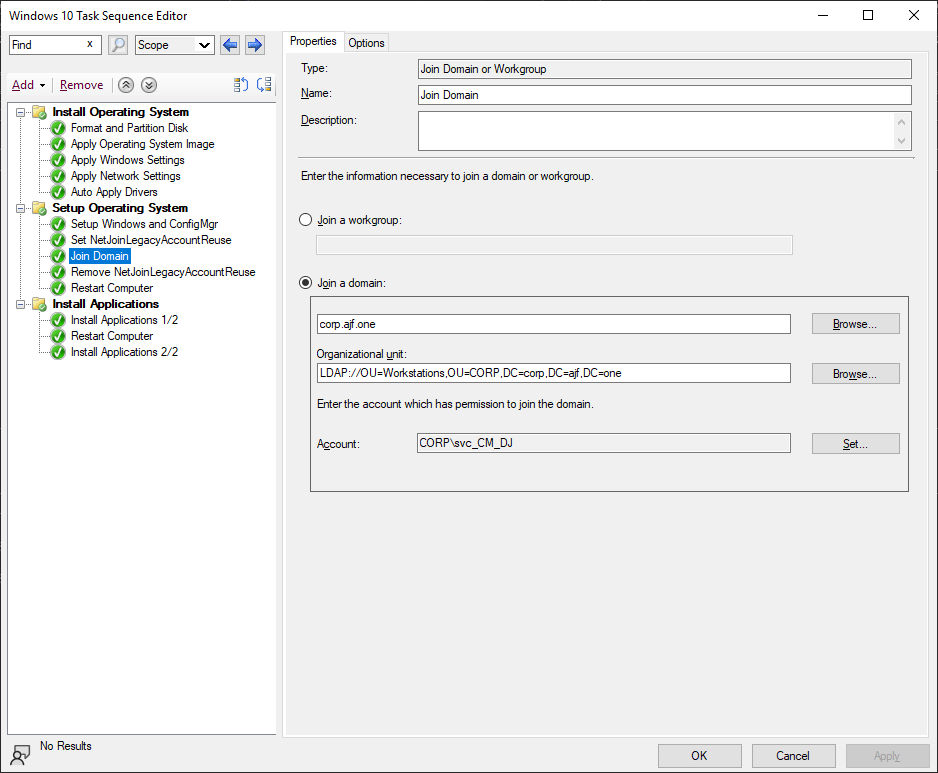
Task: Click folder icon of Install Applications group
Action: click(x=39, y=304)
